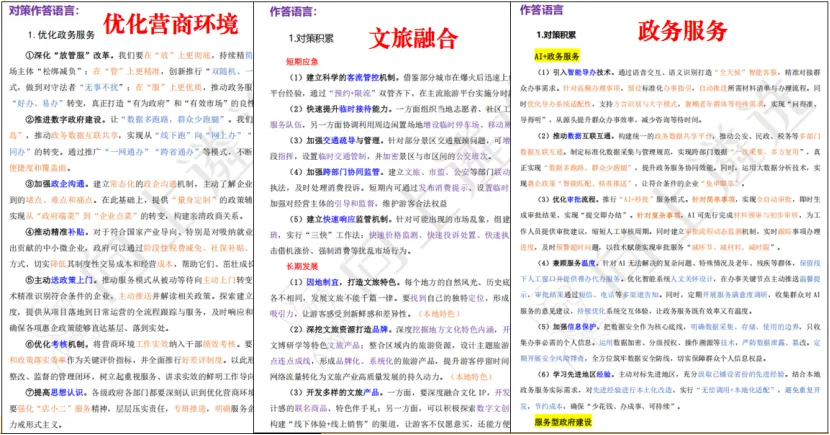Click the yellow-highlighted 'AI+政务服务' heading

coord(556,56)
